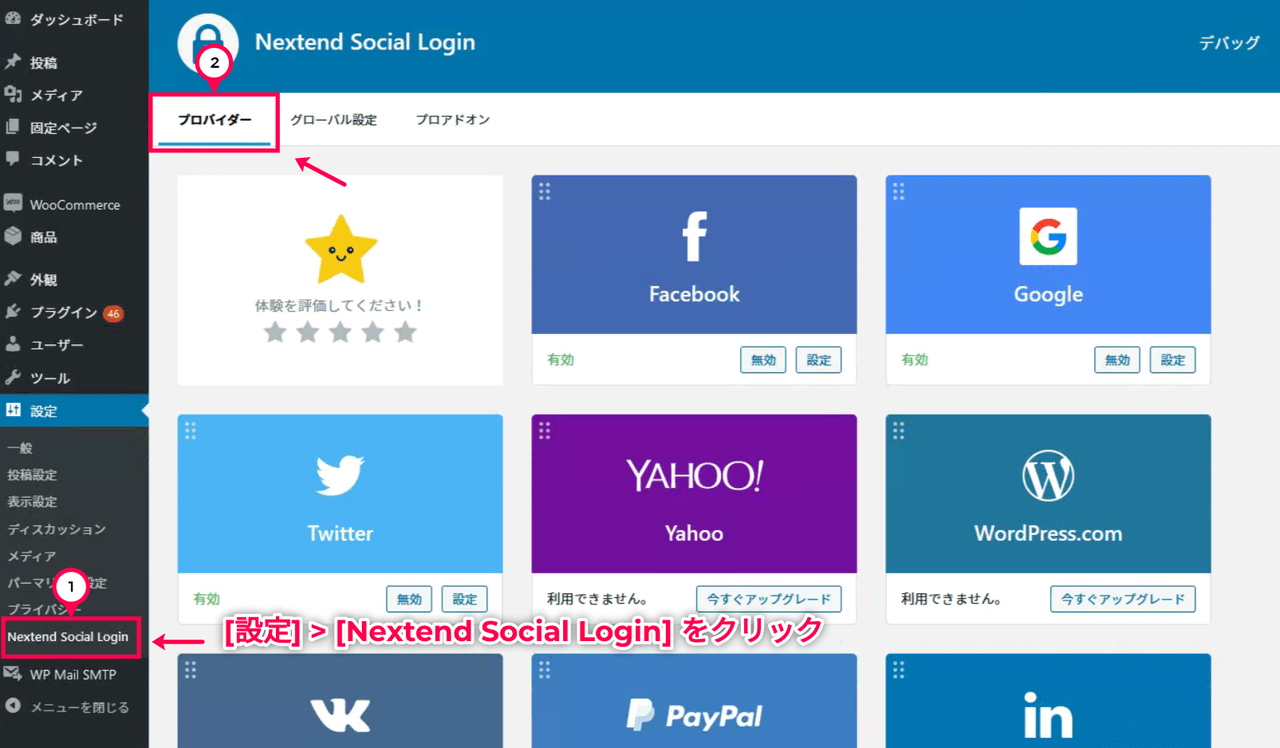
Task: Click the Facebook label on the card
Action: 694,294
